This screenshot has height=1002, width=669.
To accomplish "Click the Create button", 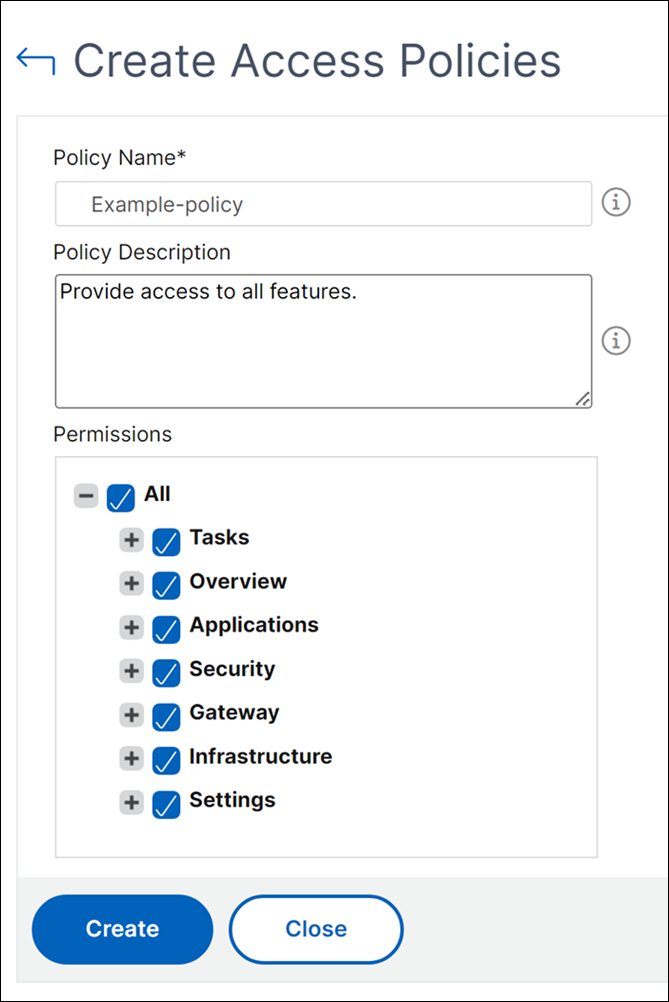I will [123, 929].
